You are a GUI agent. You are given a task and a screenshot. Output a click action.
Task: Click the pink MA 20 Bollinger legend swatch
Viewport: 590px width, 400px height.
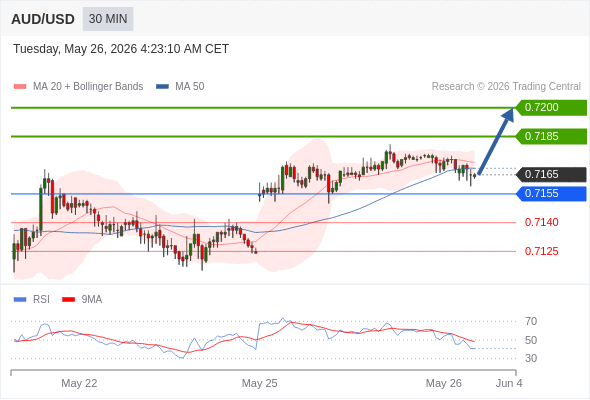pos(20,87)
